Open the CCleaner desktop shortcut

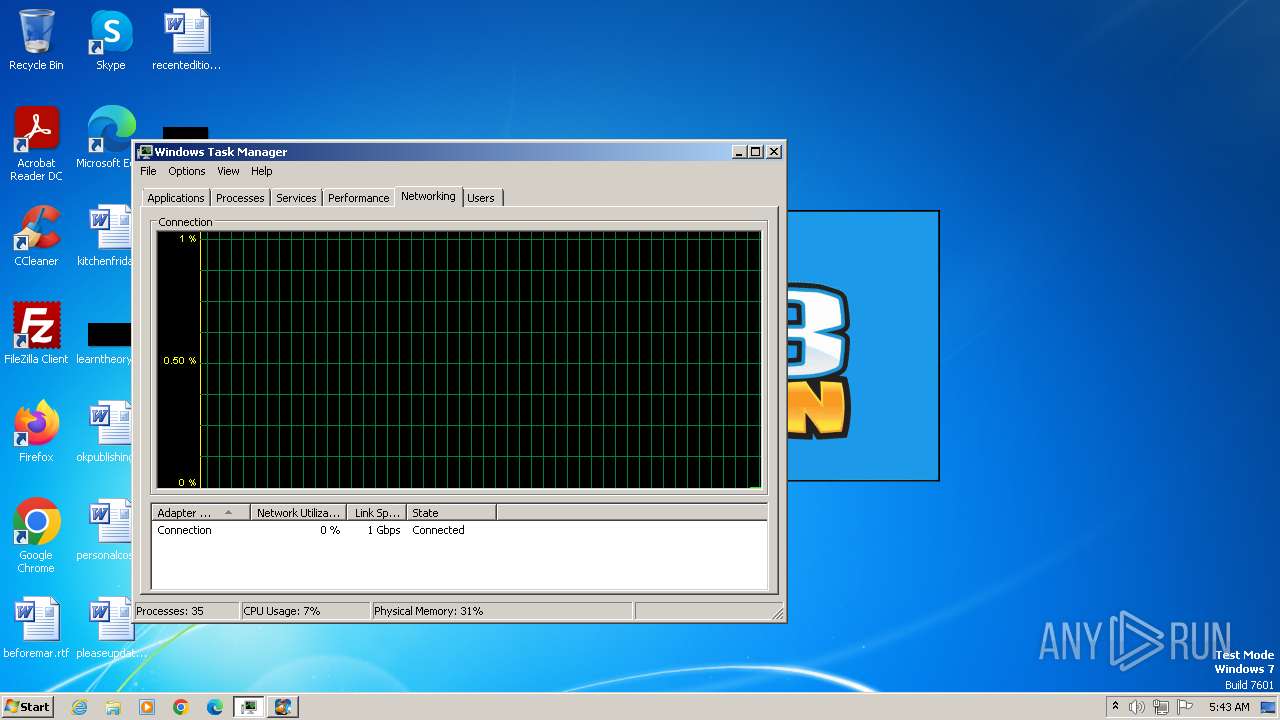[x=36, y=236]
